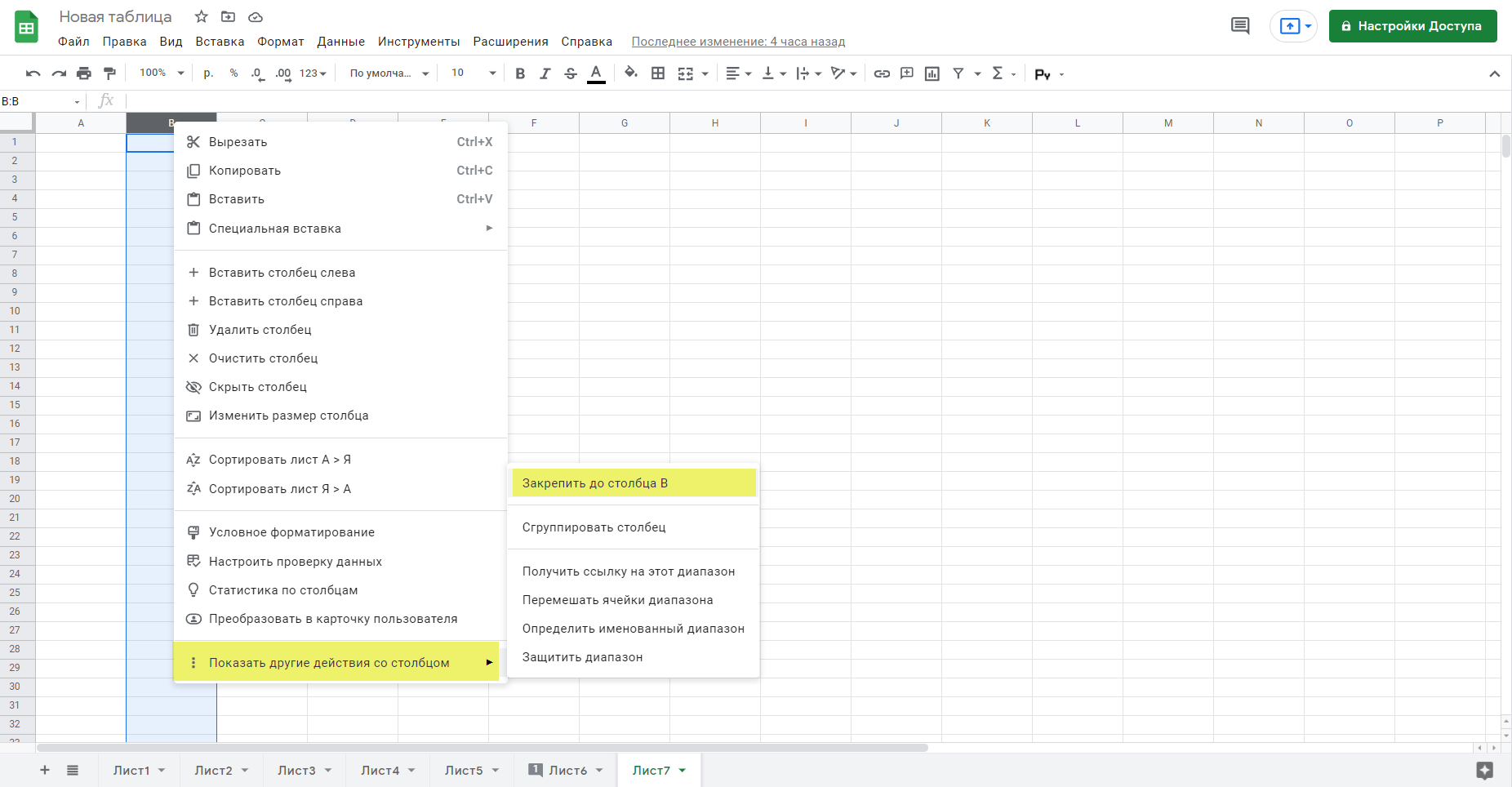The width and height of the screenshot is (1512, 787).
Task: Click Защитить диапазон
Action: coord(634,657)
